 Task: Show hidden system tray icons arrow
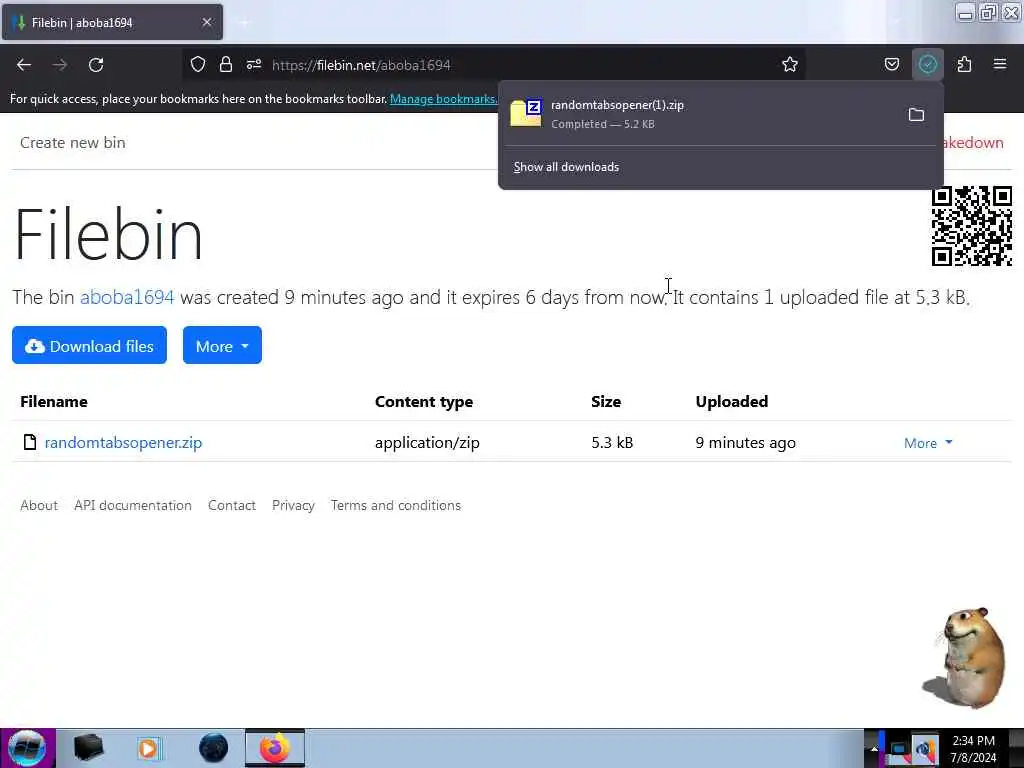tap(874, 749)
